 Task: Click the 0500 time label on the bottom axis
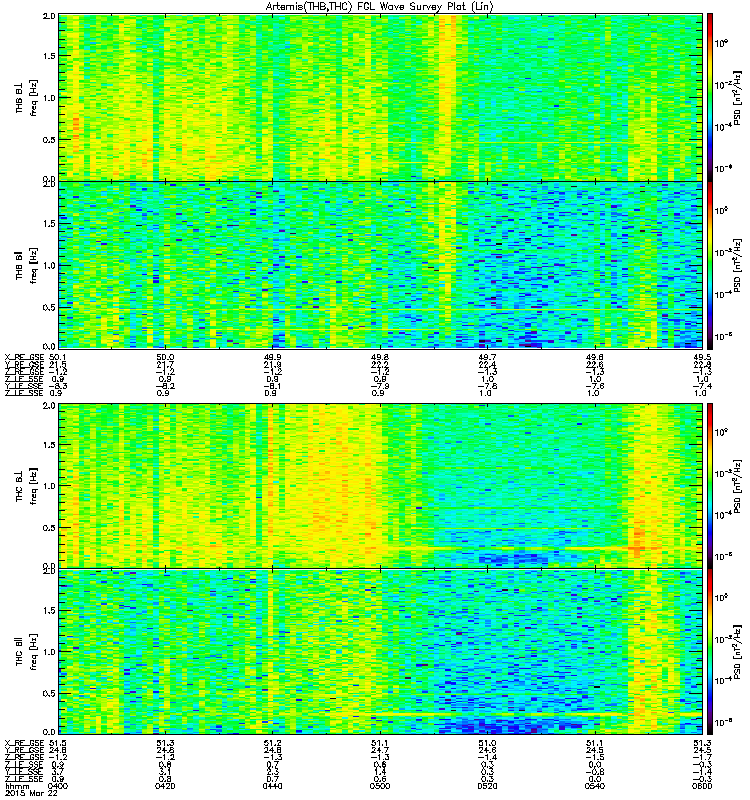click(x=380, y=786)
